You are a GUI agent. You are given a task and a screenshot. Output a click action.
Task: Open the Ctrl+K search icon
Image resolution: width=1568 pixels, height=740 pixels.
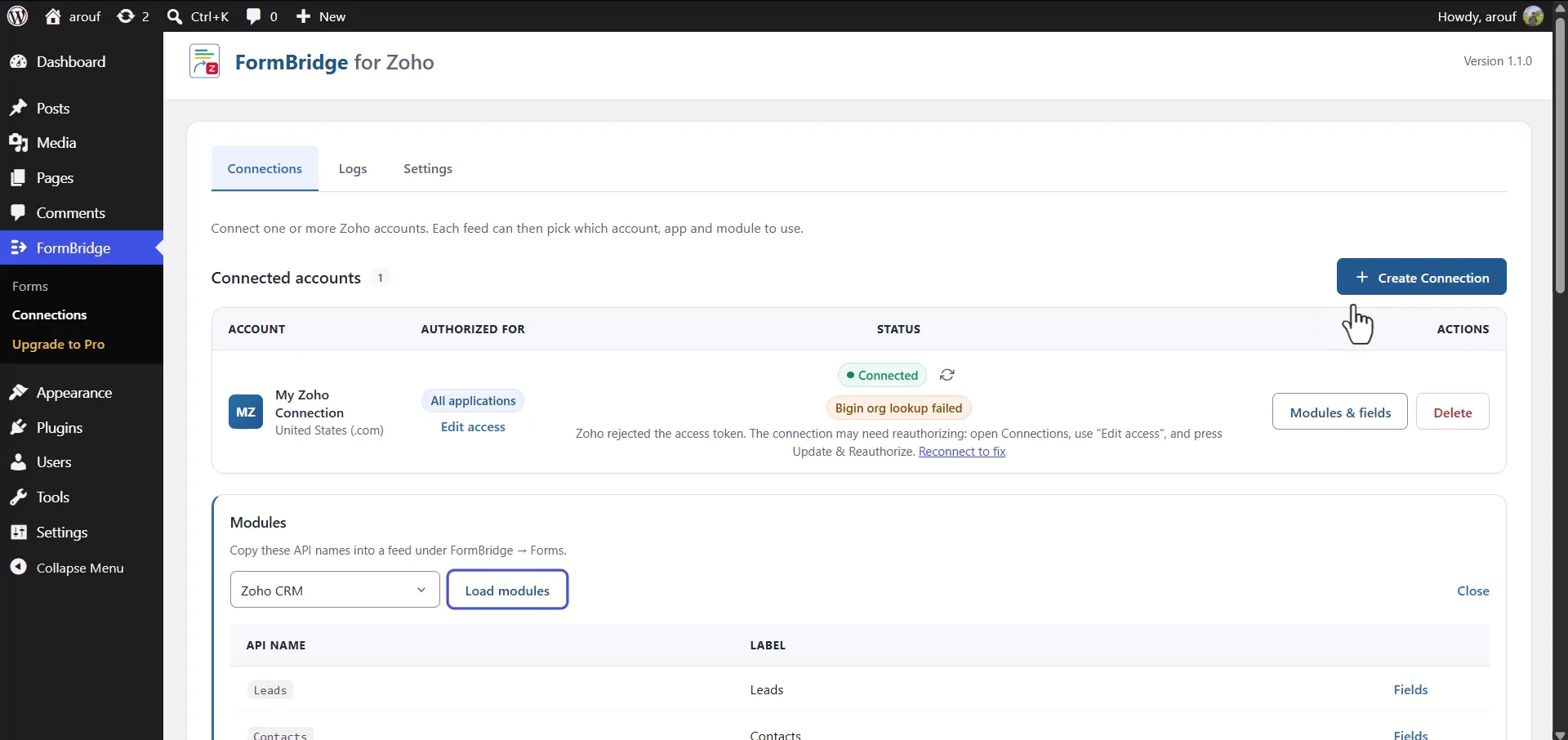point(174,16)
